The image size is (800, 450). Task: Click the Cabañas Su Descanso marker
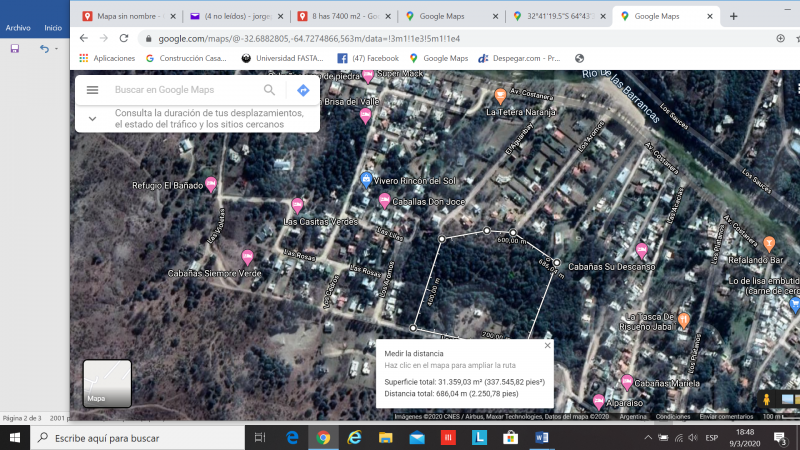642,250
